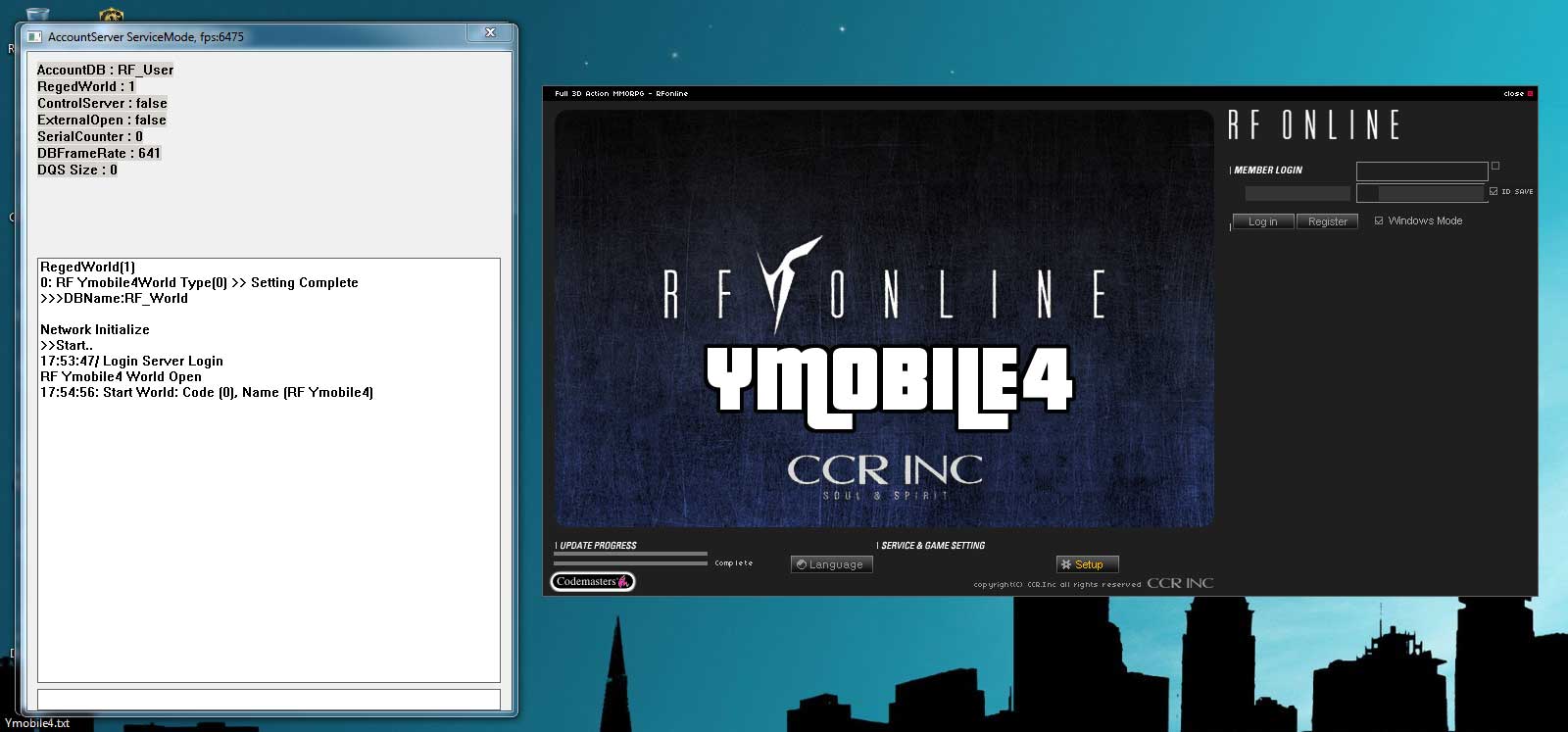Click the 'ControlServer : false' status line
This screenshot has width=1568, height=732.
(x=102, y=103)
